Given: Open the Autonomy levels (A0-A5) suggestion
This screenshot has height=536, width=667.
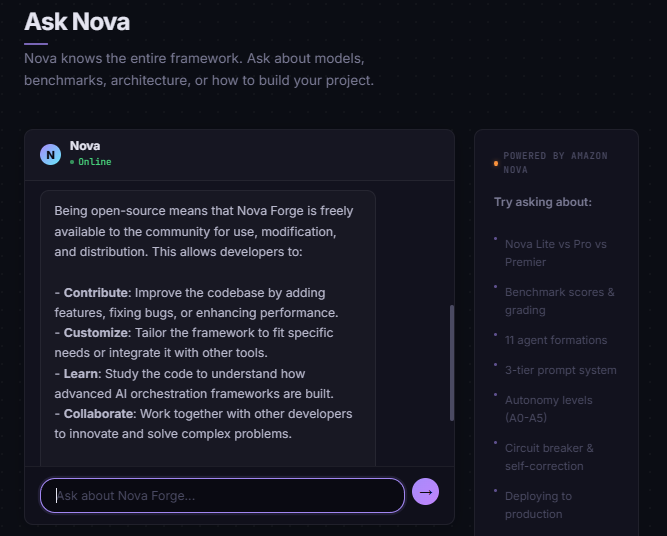Looking at the screenshot, I should [x=548, y=409].
